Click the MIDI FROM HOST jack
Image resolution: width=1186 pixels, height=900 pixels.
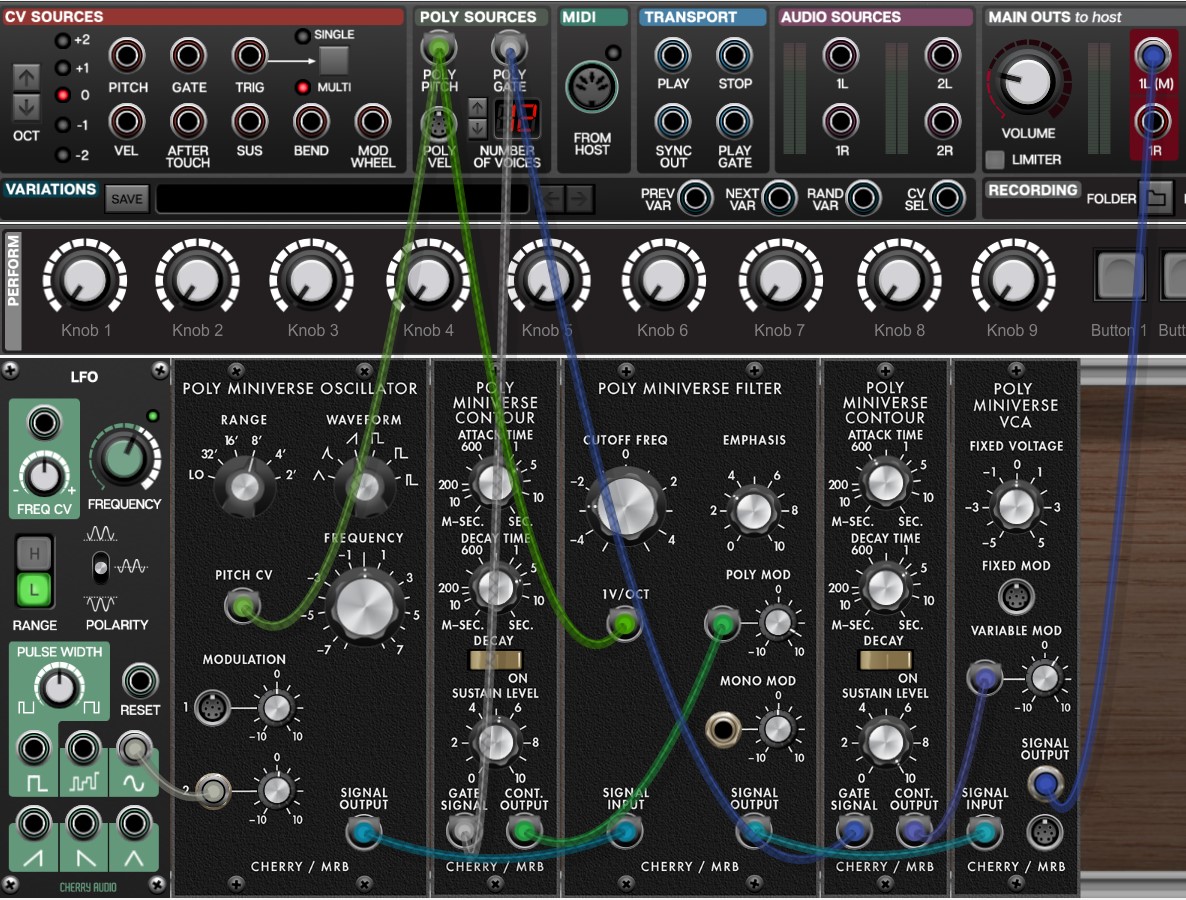pyautogui.click(x=591, y=87)
